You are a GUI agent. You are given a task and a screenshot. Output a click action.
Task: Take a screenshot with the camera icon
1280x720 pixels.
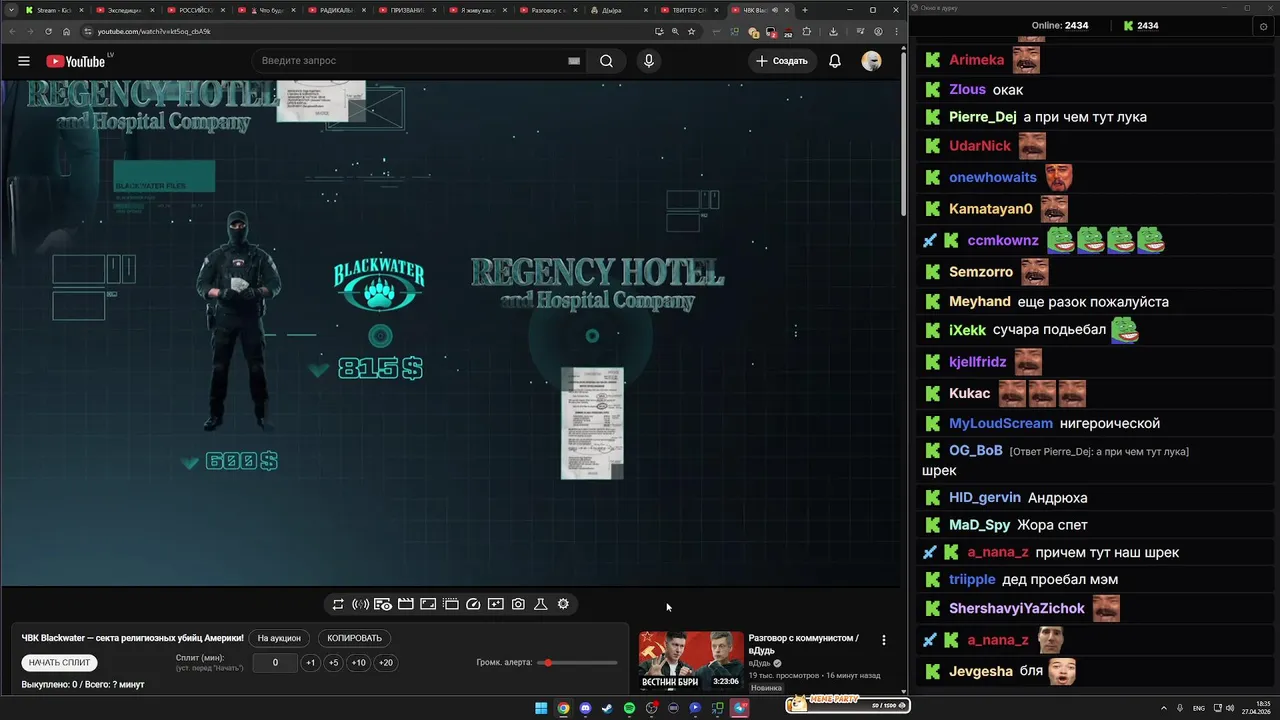(x=518, y=604)
